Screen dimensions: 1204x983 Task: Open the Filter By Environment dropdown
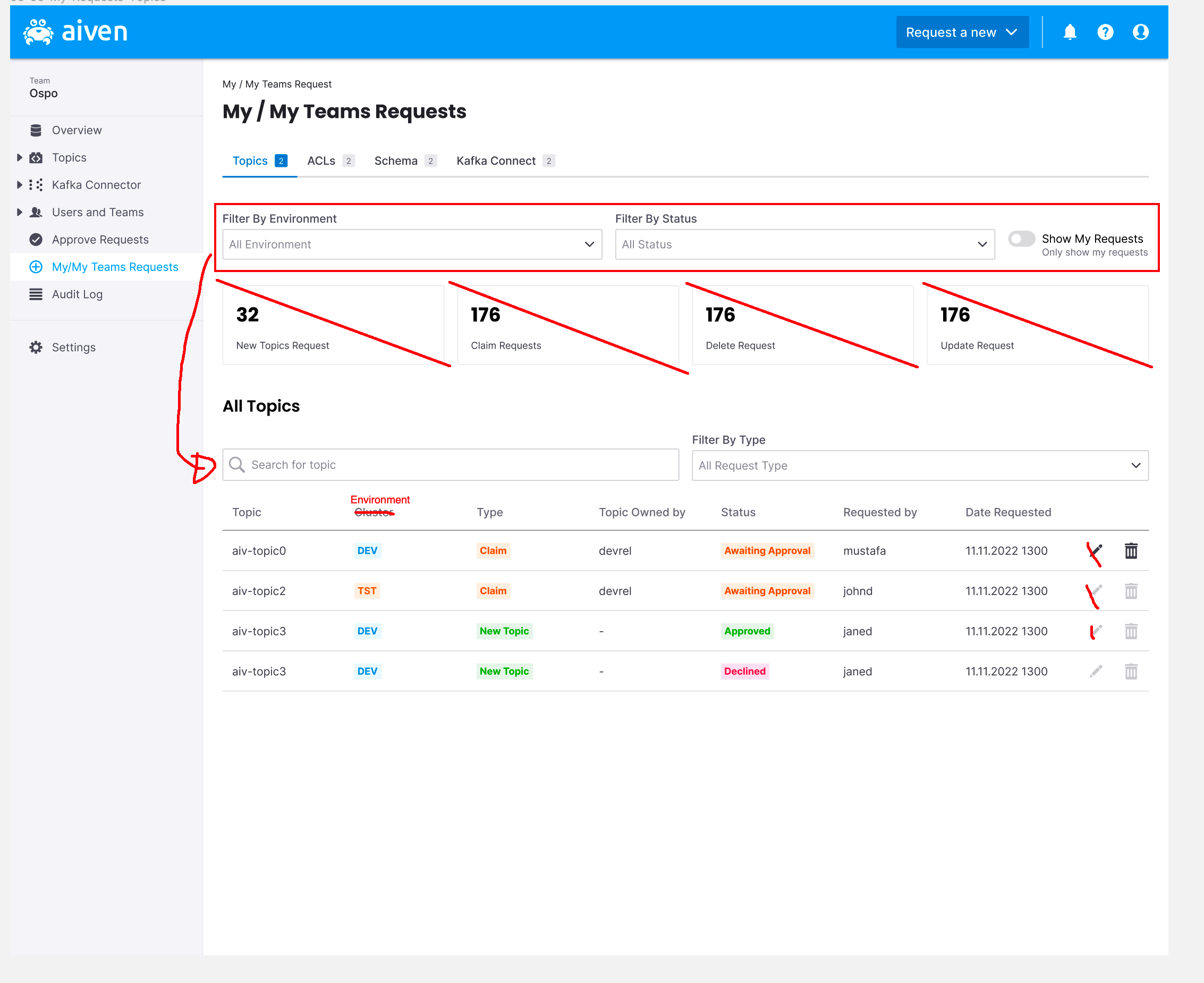pos(412,244)
